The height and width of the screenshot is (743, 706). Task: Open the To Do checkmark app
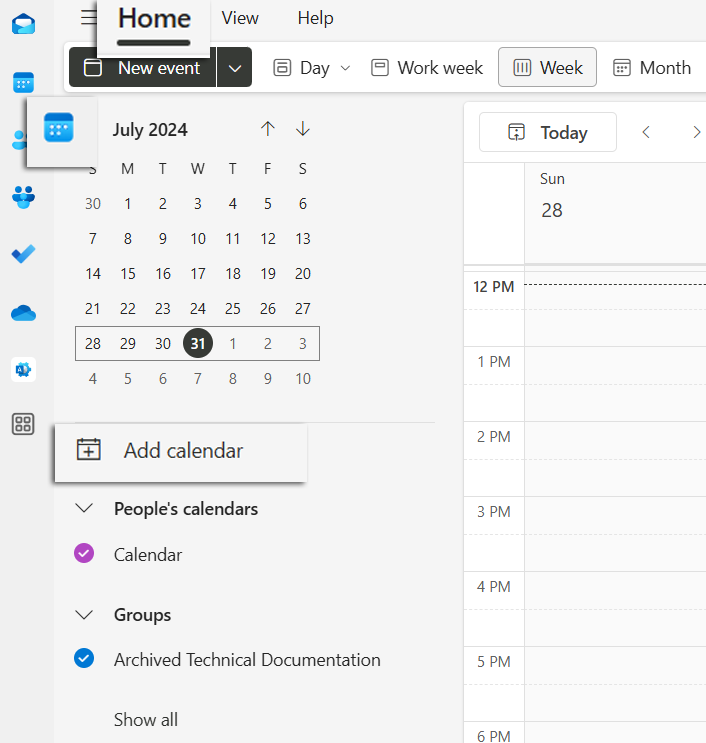click(x=23, y=254)
